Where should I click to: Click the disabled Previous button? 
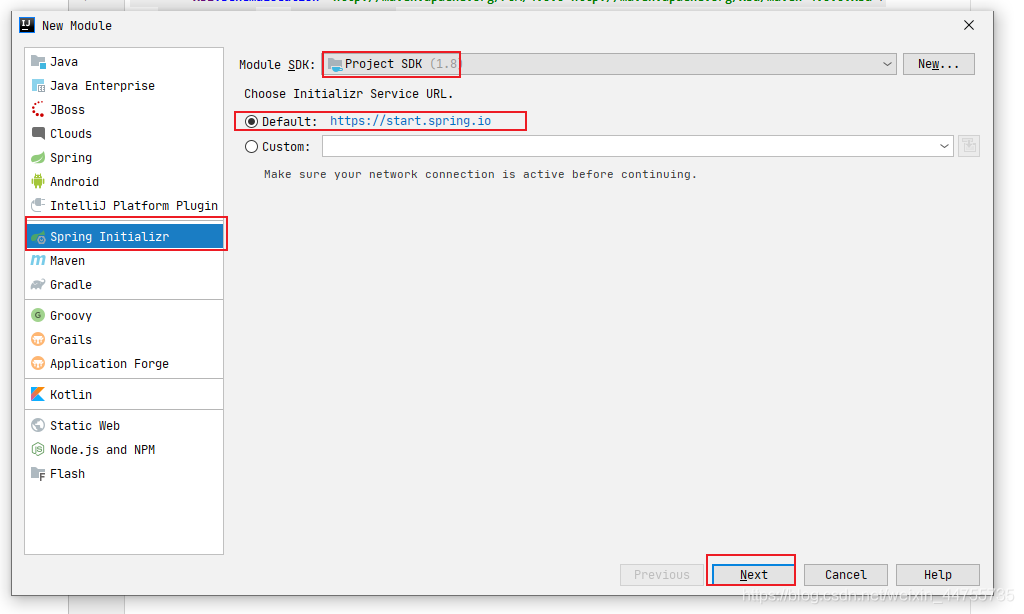[x=662, y=575]
